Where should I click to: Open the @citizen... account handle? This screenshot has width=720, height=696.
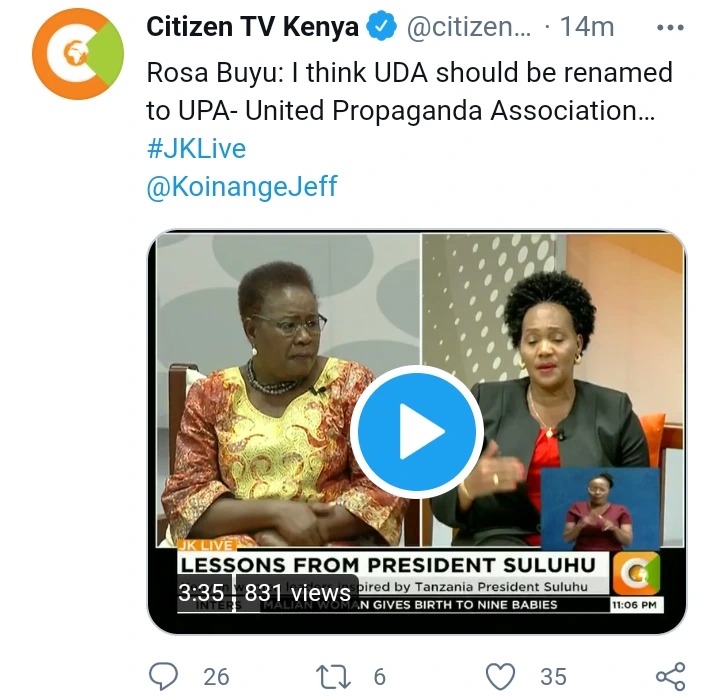point(468,27)
